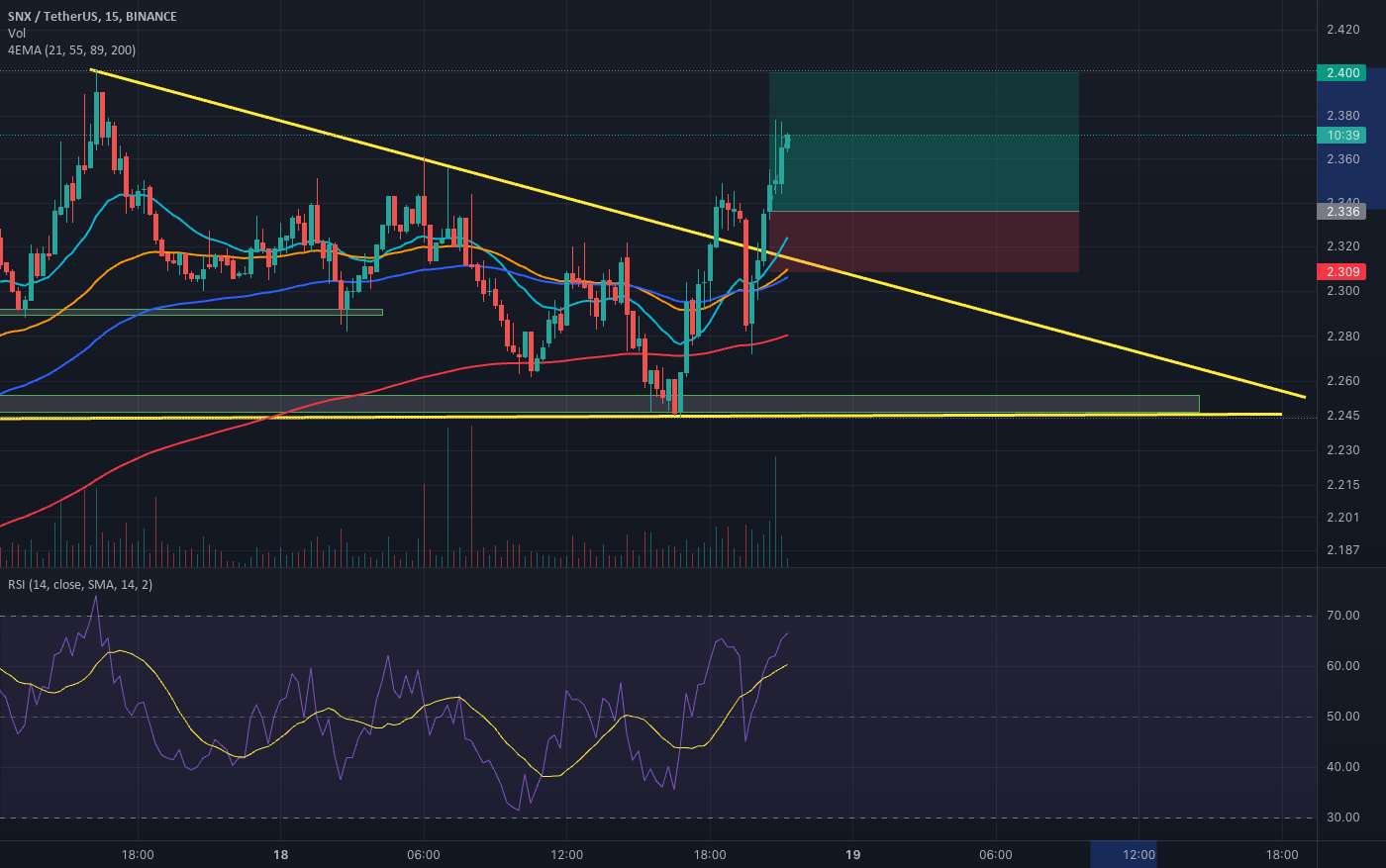Select the red stop-loss zone of long position
The width and height of the screenshot is (1386, 868).
click(x=924, y=241)
